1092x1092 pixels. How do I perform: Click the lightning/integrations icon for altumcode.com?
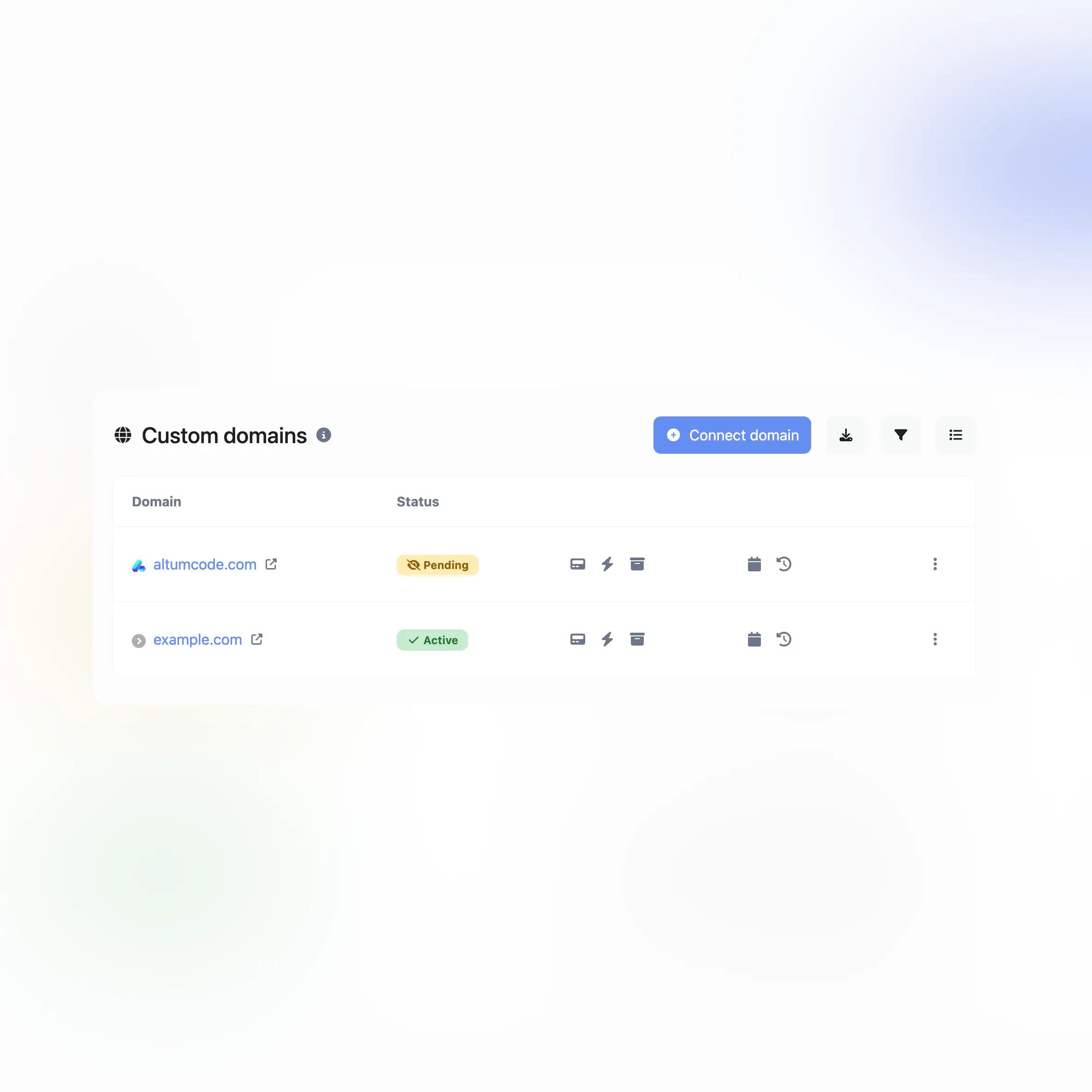coord(607,563)
